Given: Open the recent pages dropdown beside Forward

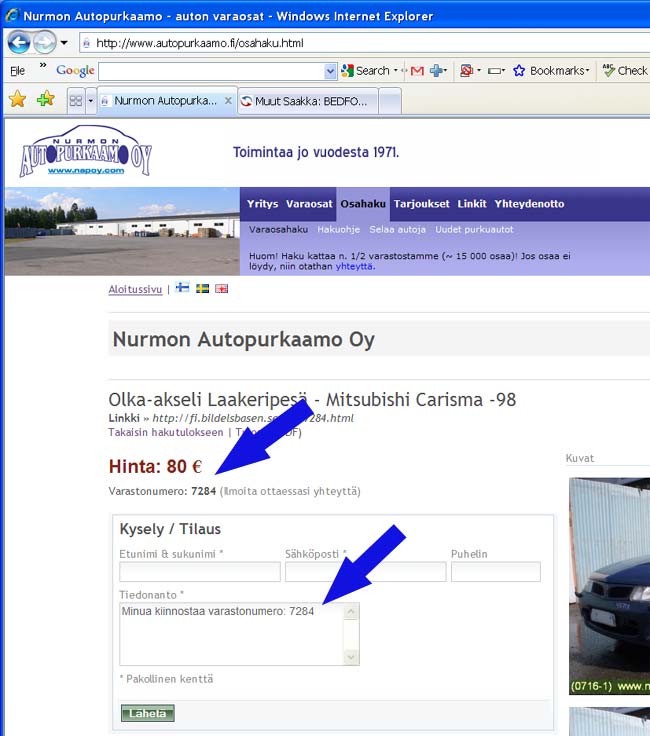Looking at the screenshot, I should [x=64, y=43].
